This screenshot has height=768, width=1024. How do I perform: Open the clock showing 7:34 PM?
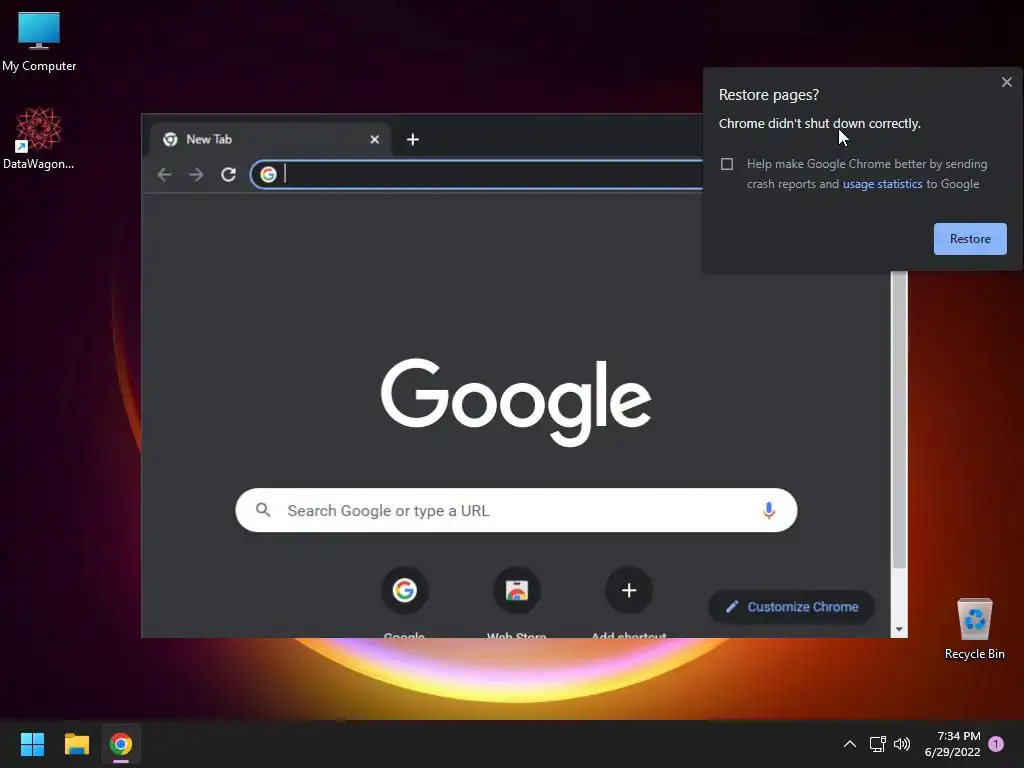(x=952, y=744)
